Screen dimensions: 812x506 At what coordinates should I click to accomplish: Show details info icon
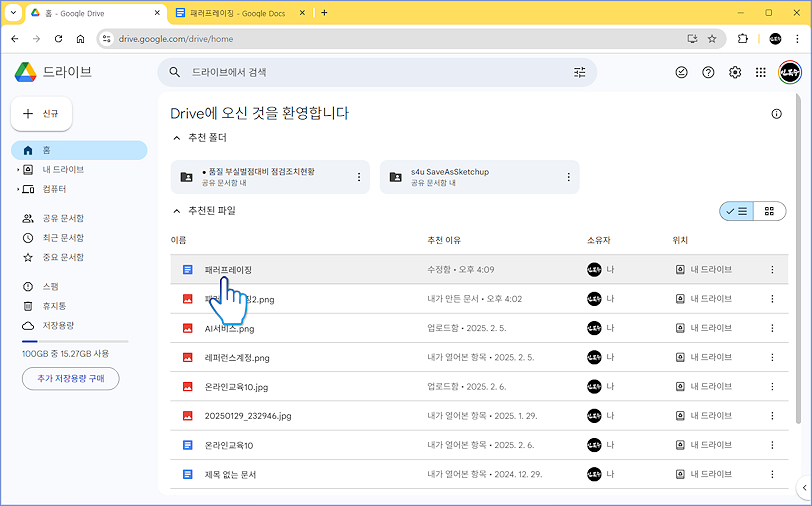pos(776,114)
